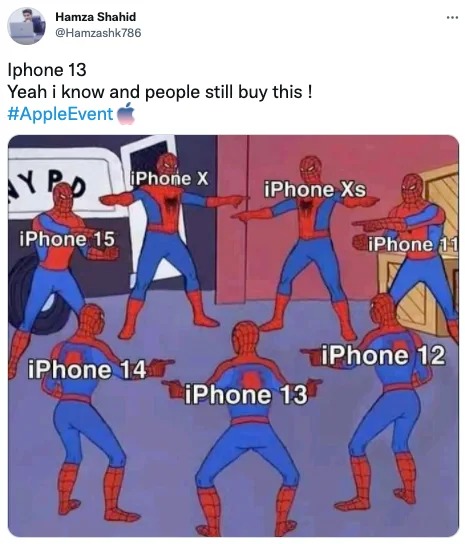Screen dimensions: 465x544
Task: Click the iPhone 14 label in the meme
Action: tap(87, 369)
